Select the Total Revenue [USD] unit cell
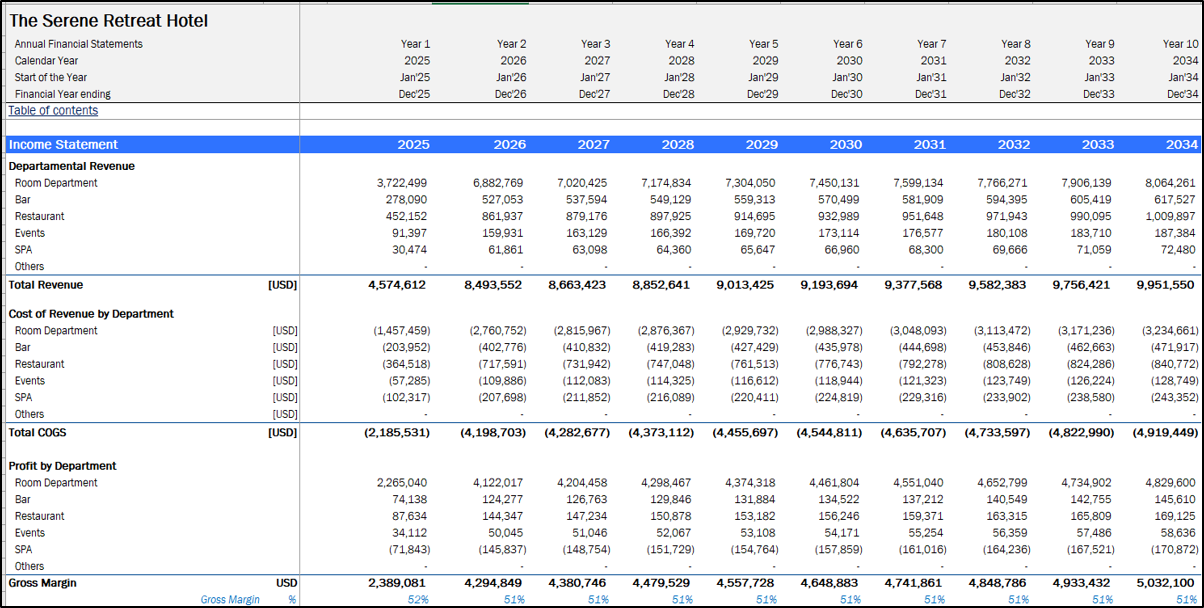The image size is (1204, 608). [x=282, y=285]
